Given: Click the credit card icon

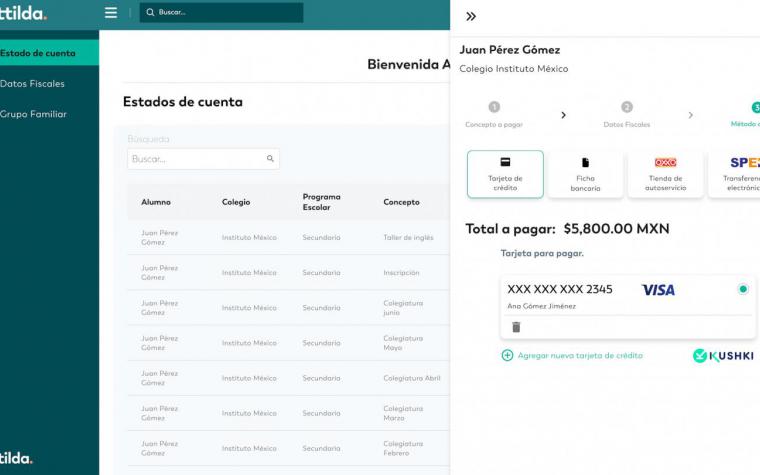Looking at the screenshot, I should click(x=505, y=162).
